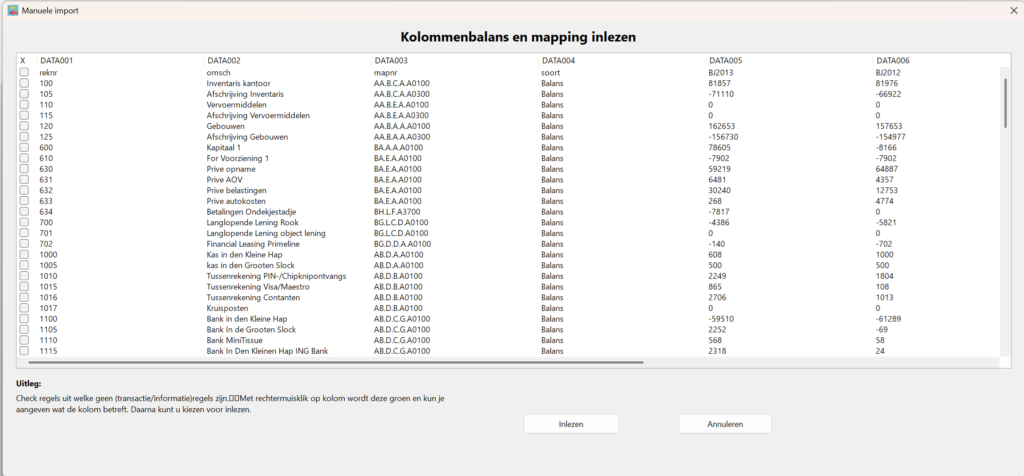Check the box beside account 702
This screenshot has height=476, width=1024.
pos(24,244)
